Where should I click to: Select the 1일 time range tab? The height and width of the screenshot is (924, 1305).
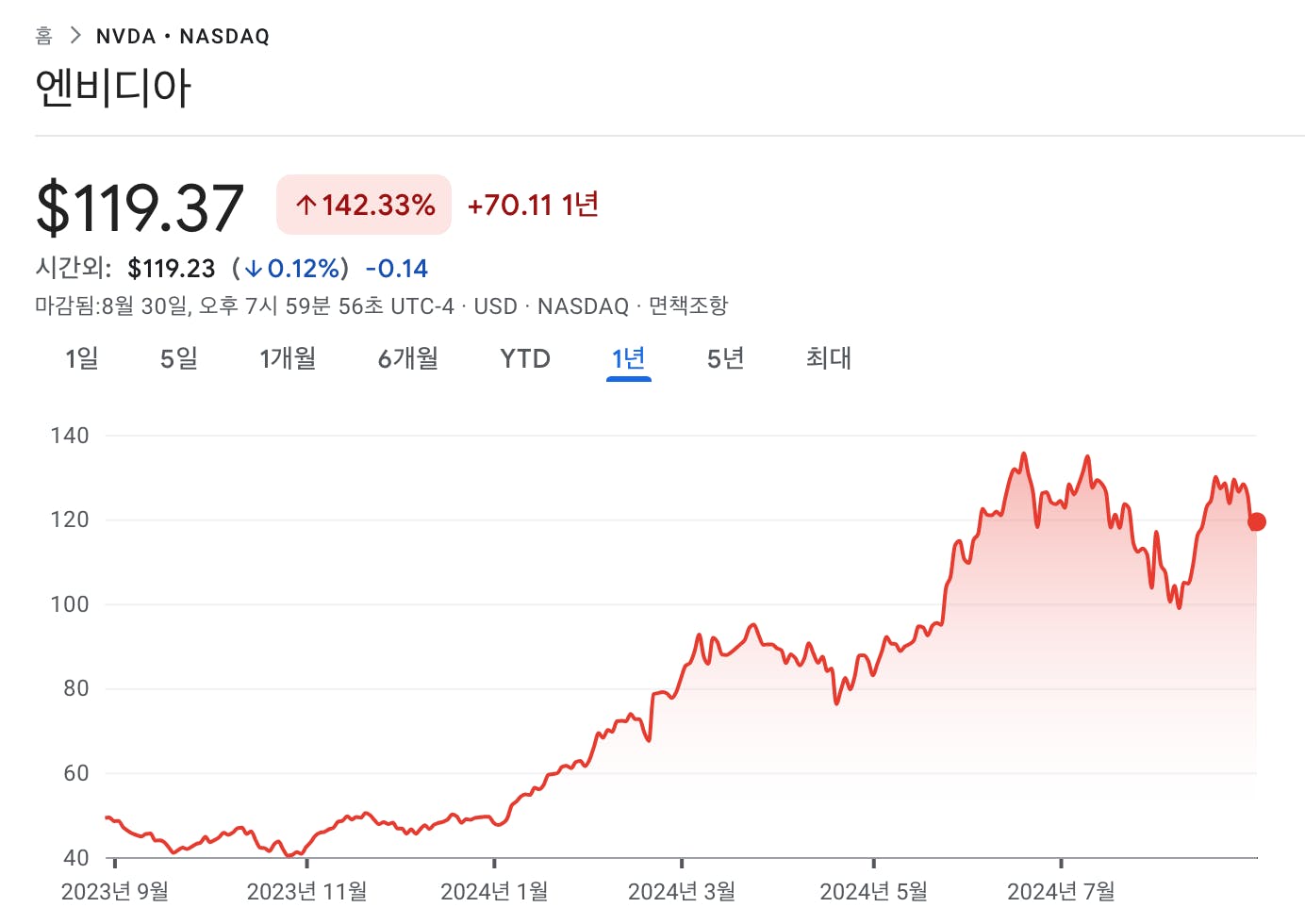coord(82,358)
